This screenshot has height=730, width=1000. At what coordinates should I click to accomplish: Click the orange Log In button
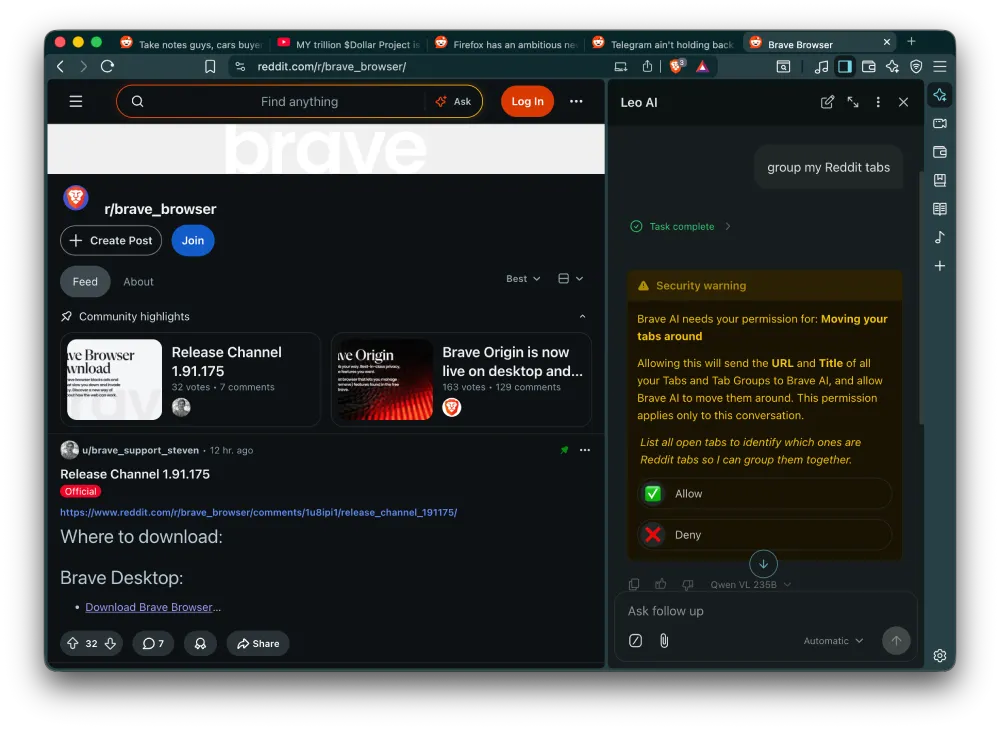527,101
